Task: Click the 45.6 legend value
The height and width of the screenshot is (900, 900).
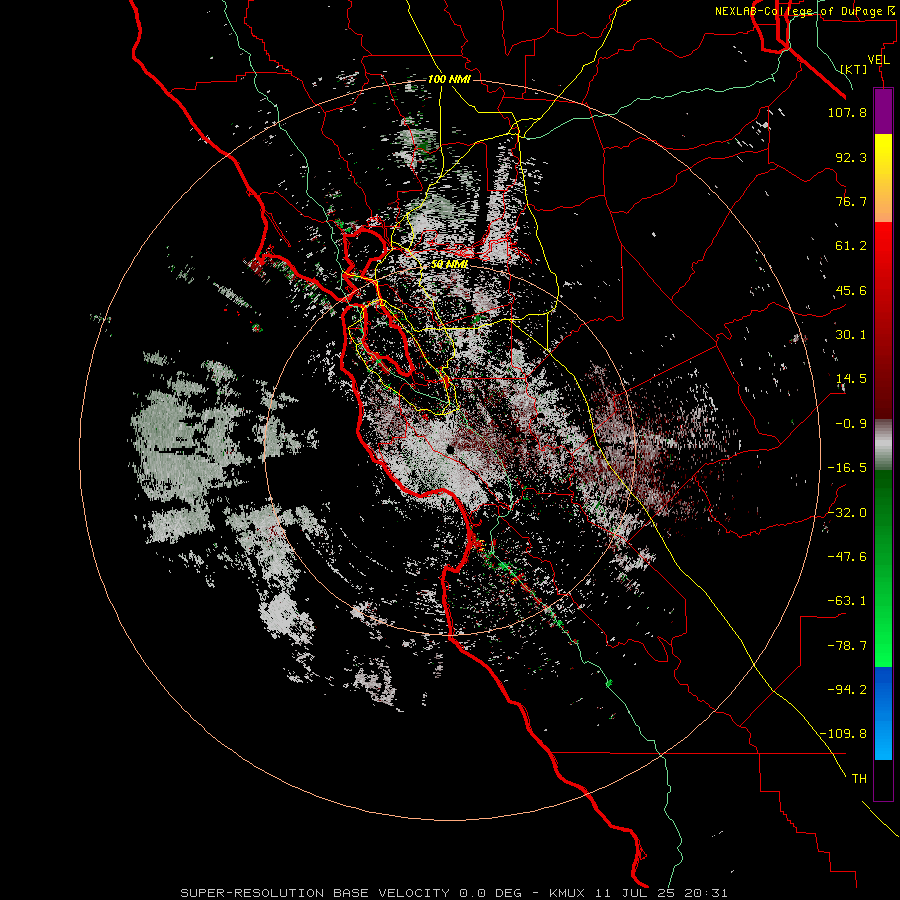Action: [x=851, y=290]
